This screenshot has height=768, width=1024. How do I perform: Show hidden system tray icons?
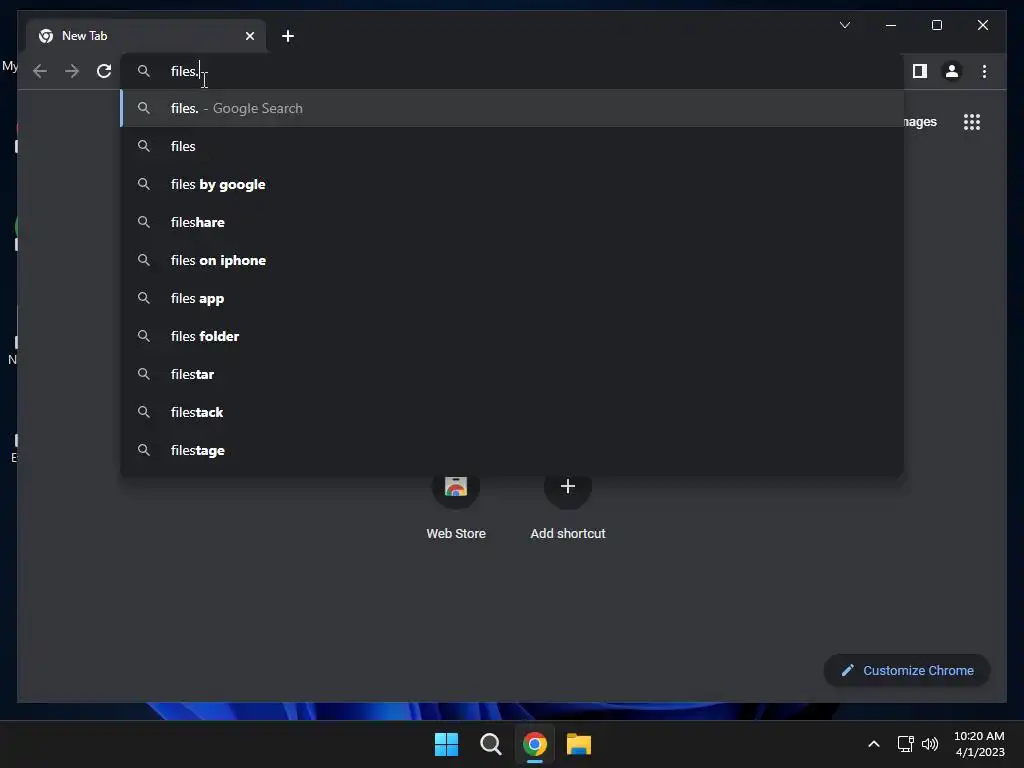[x=874, y=744]
